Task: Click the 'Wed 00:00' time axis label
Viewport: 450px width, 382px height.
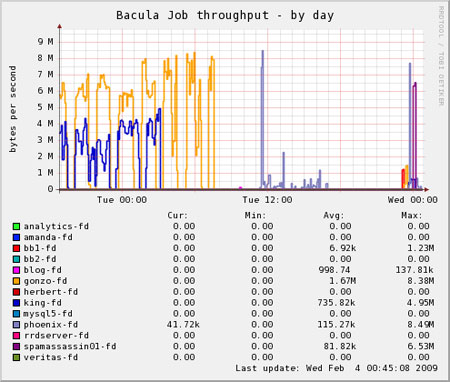Action: coord(413,200)
